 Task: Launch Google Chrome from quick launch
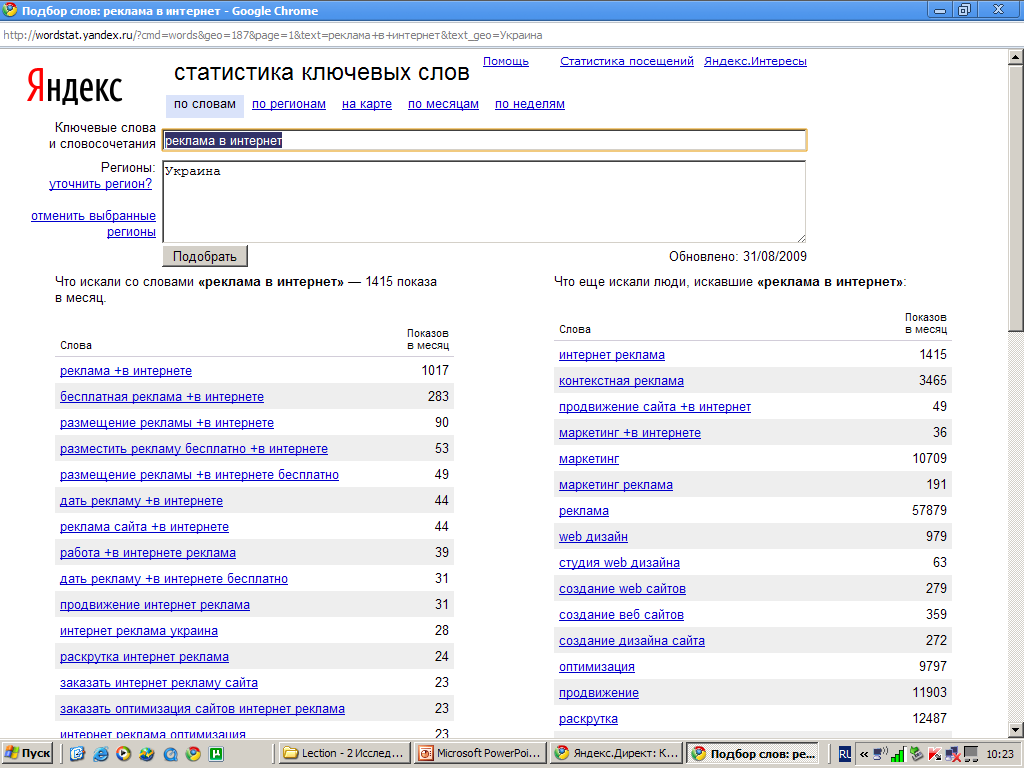point(193,754)
